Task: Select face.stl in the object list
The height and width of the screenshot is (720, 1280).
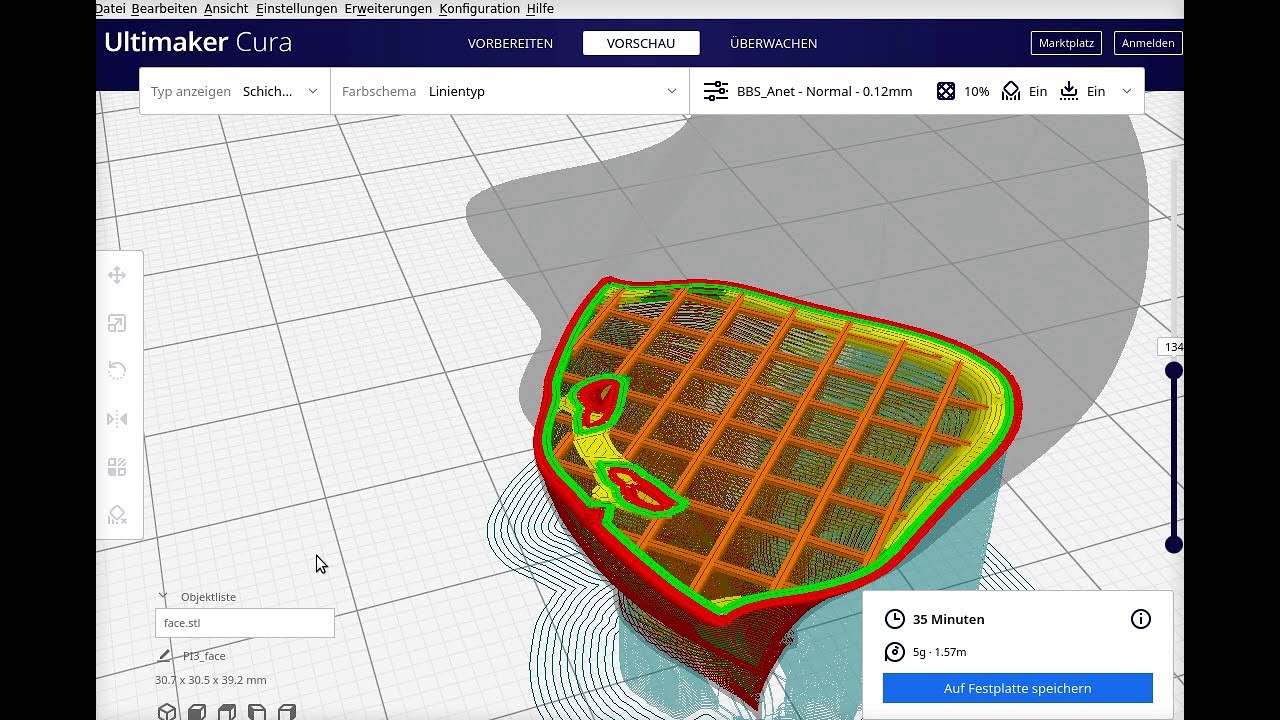Action: [244, 623]
